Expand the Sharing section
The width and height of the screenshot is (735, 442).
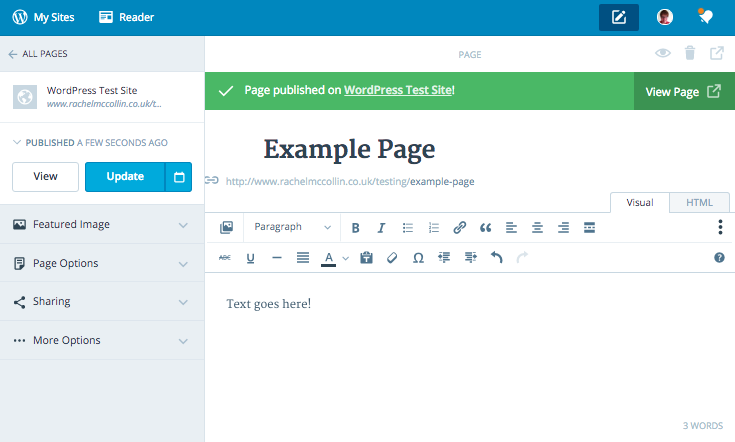[x=102, y=301]
